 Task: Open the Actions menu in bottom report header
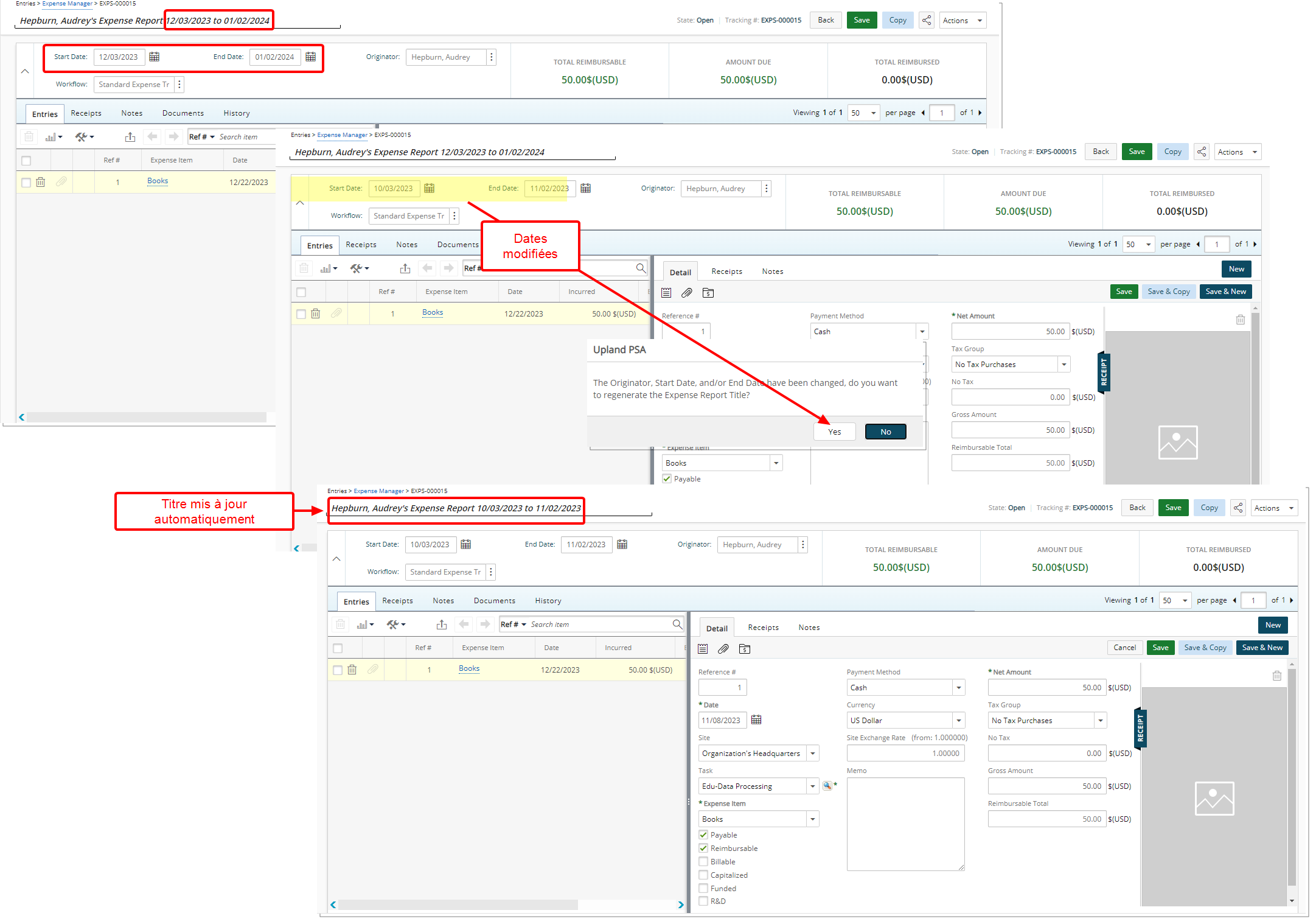(1275, 508)
